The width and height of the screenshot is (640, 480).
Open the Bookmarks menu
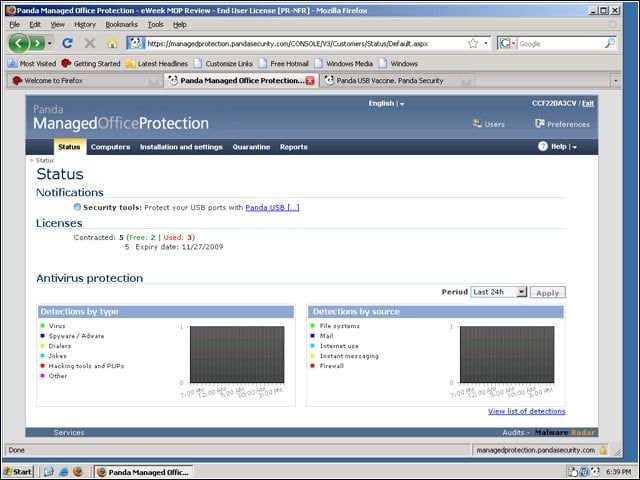point(122,24)
